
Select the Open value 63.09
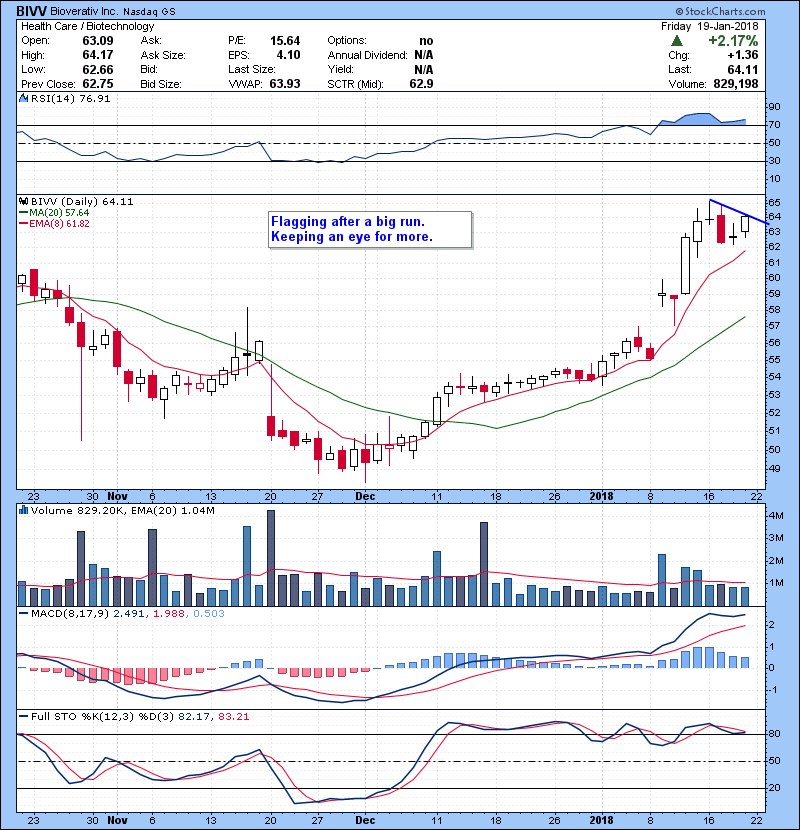[x=97, y=41]
